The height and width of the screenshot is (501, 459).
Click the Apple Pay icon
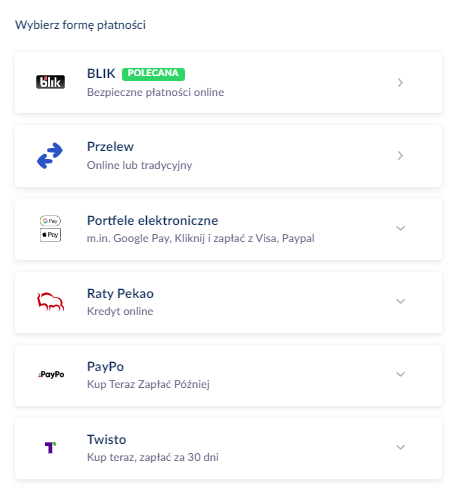click(50, 235)
